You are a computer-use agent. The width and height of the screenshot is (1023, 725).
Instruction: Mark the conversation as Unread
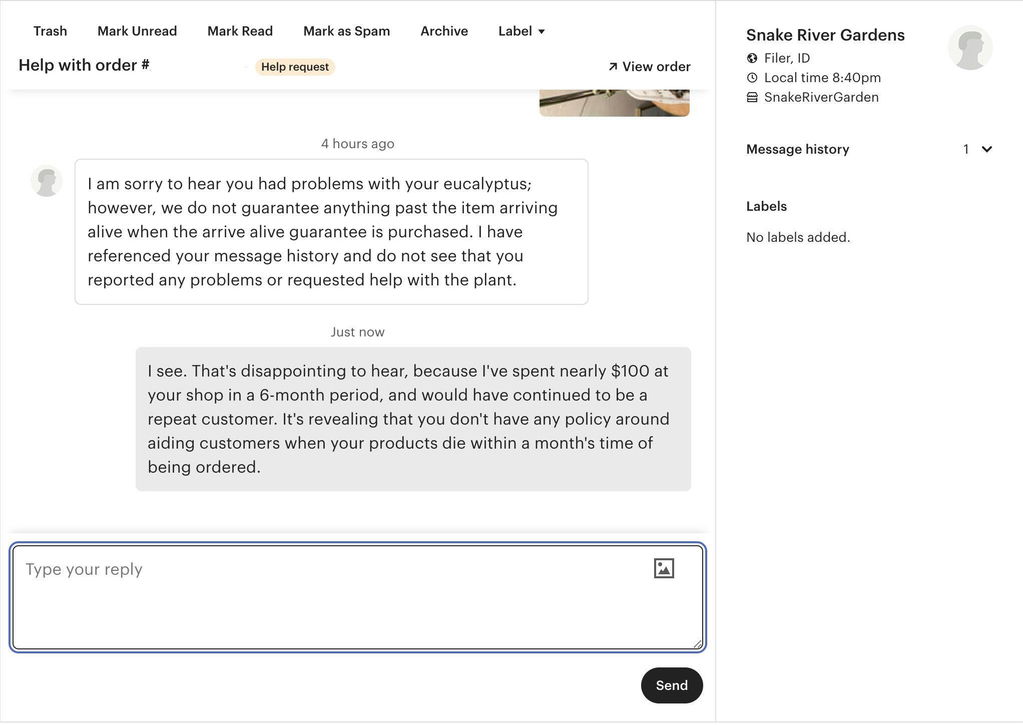coord(137,31)
